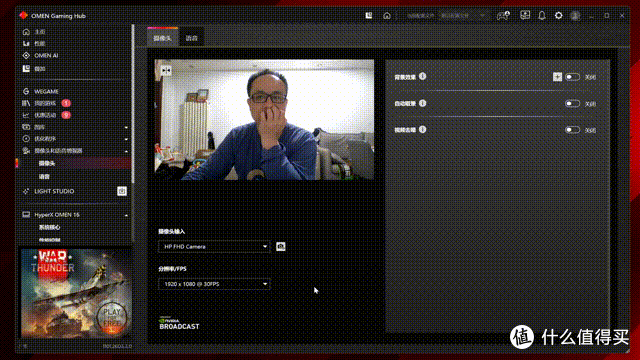Show info for the background effect setting
The height and width of the screenshot is (360, 640).
click(x=422, y=76)
